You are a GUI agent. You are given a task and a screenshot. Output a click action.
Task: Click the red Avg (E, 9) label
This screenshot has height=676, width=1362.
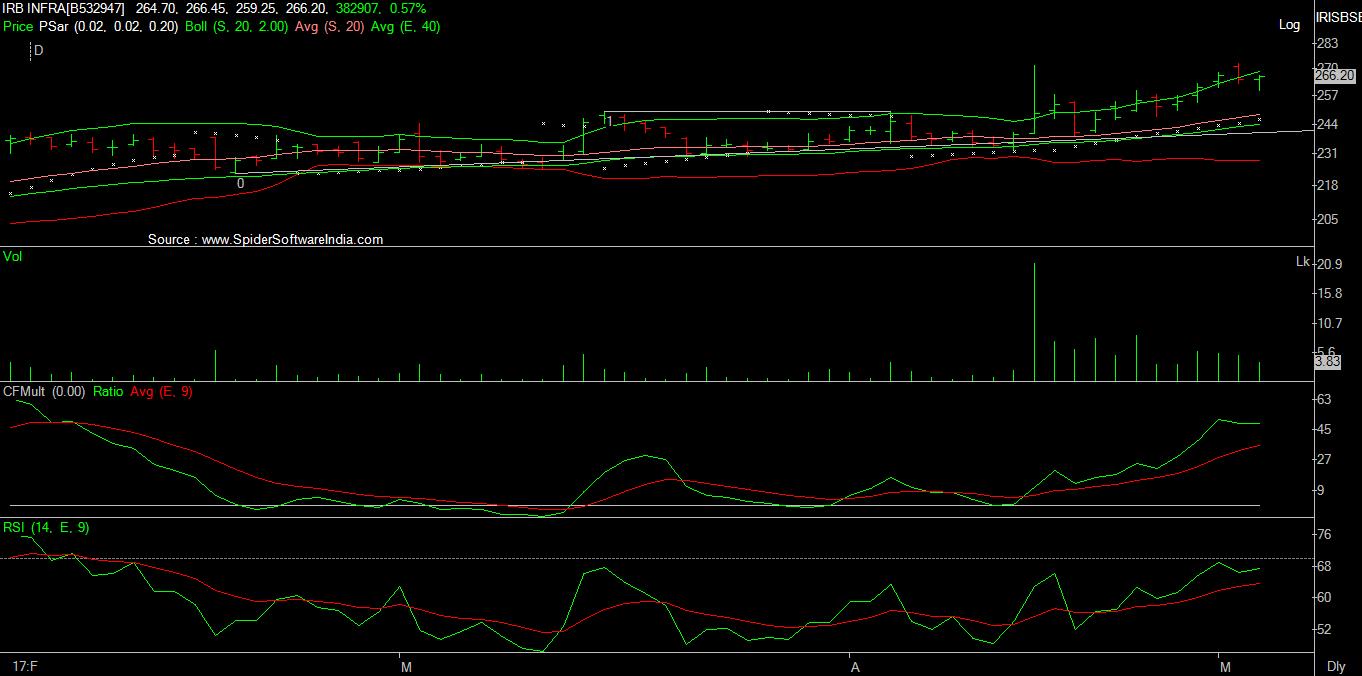[x=161, y=392]
